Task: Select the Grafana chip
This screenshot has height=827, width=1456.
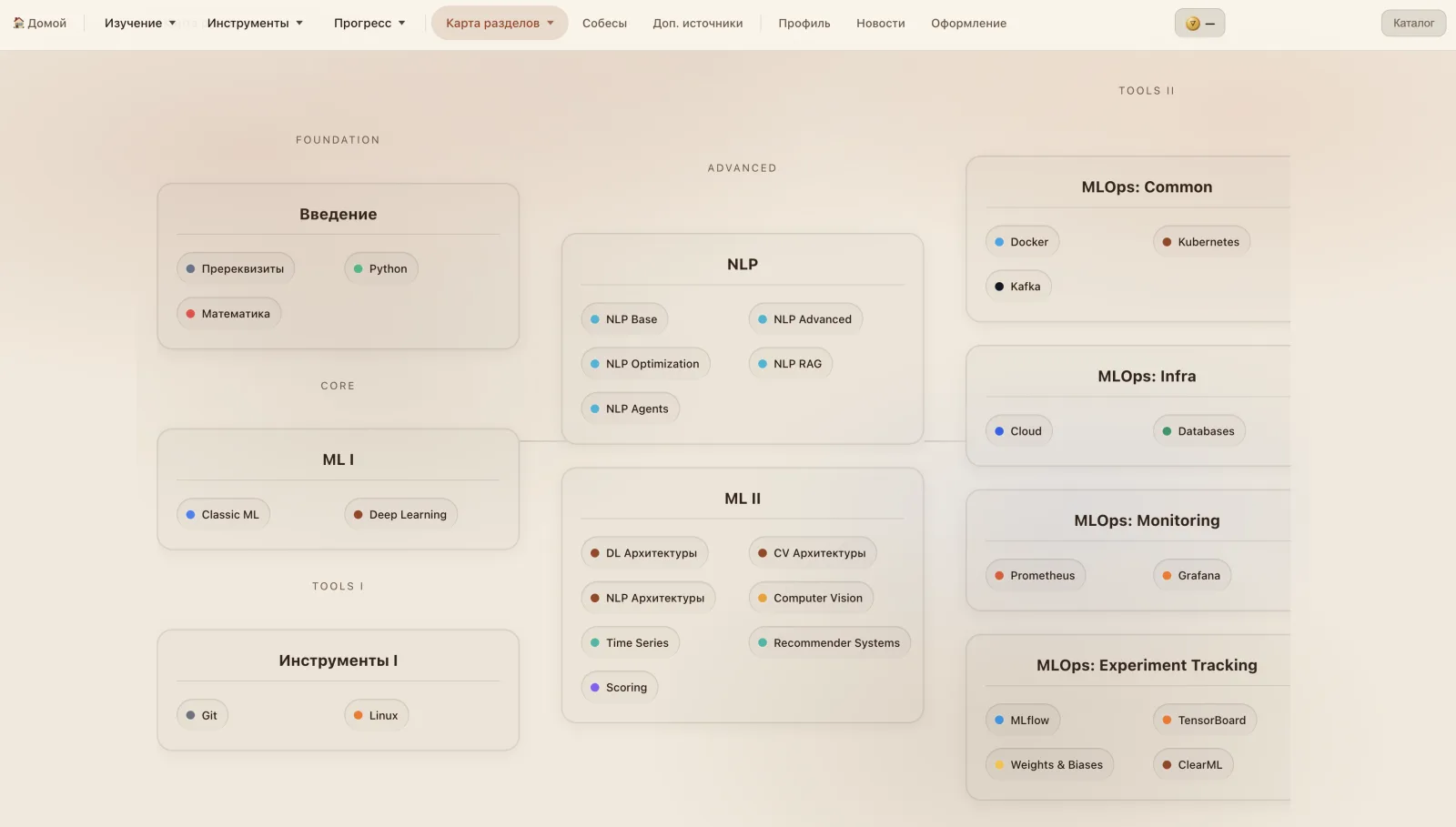Action: tap(1192, 575)
